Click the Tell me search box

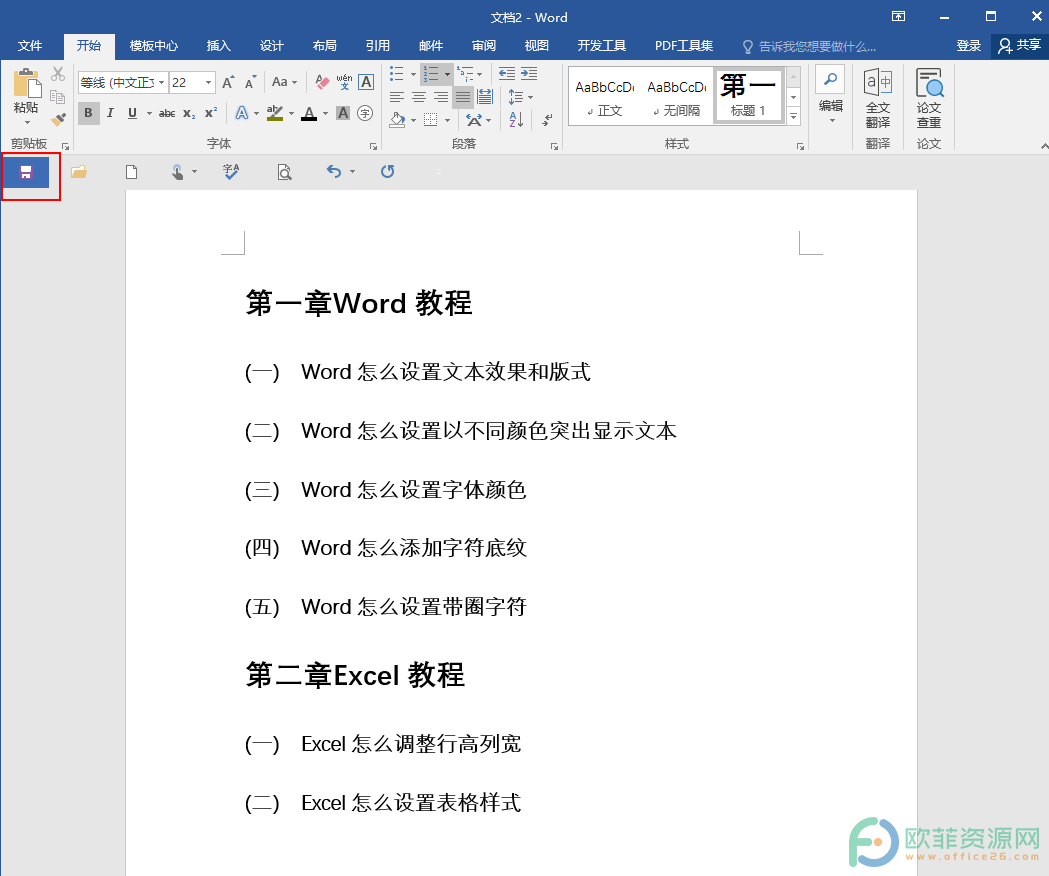point(809,46)
